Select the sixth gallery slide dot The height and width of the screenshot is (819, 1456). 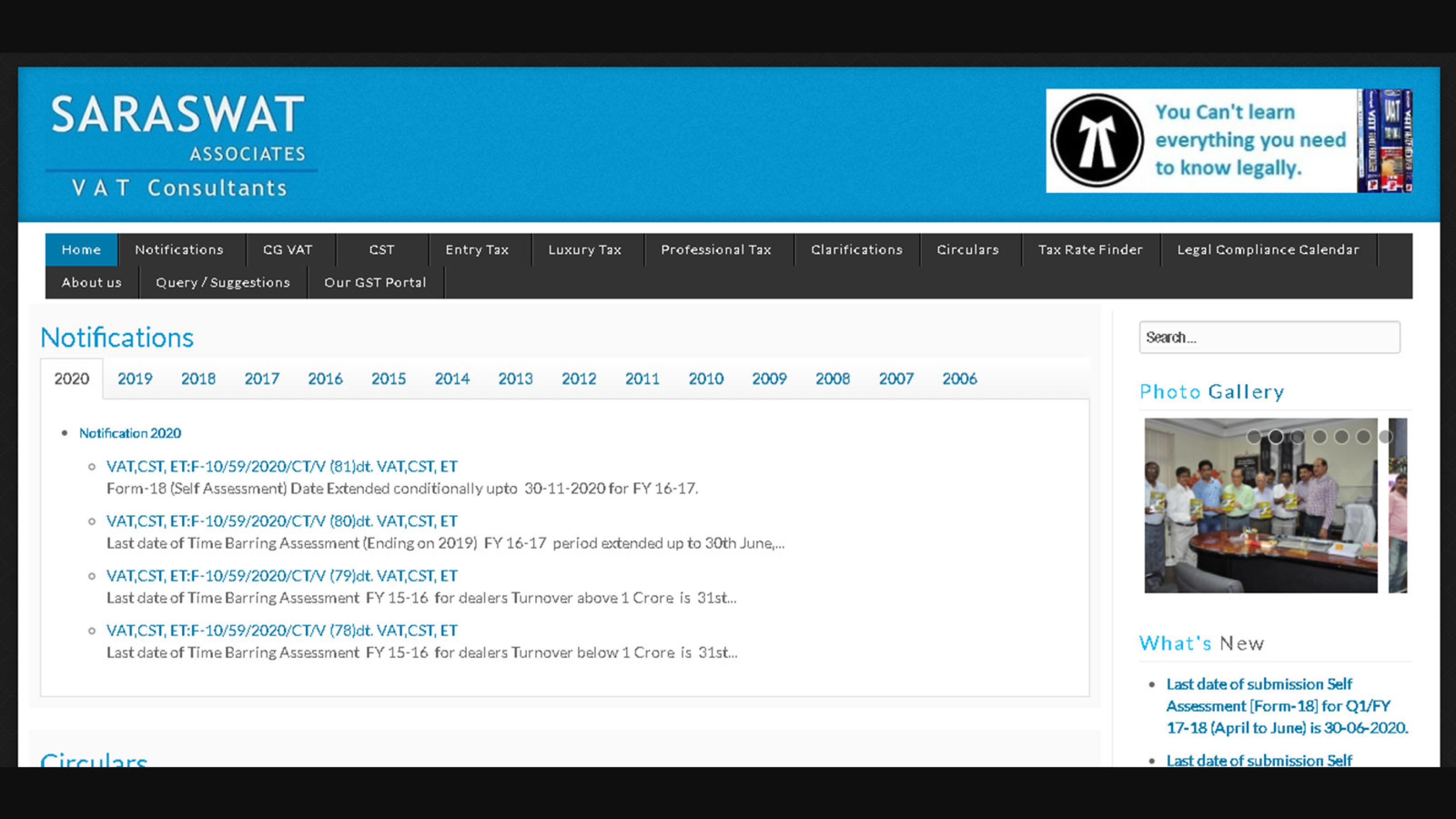click(1363, 437)
